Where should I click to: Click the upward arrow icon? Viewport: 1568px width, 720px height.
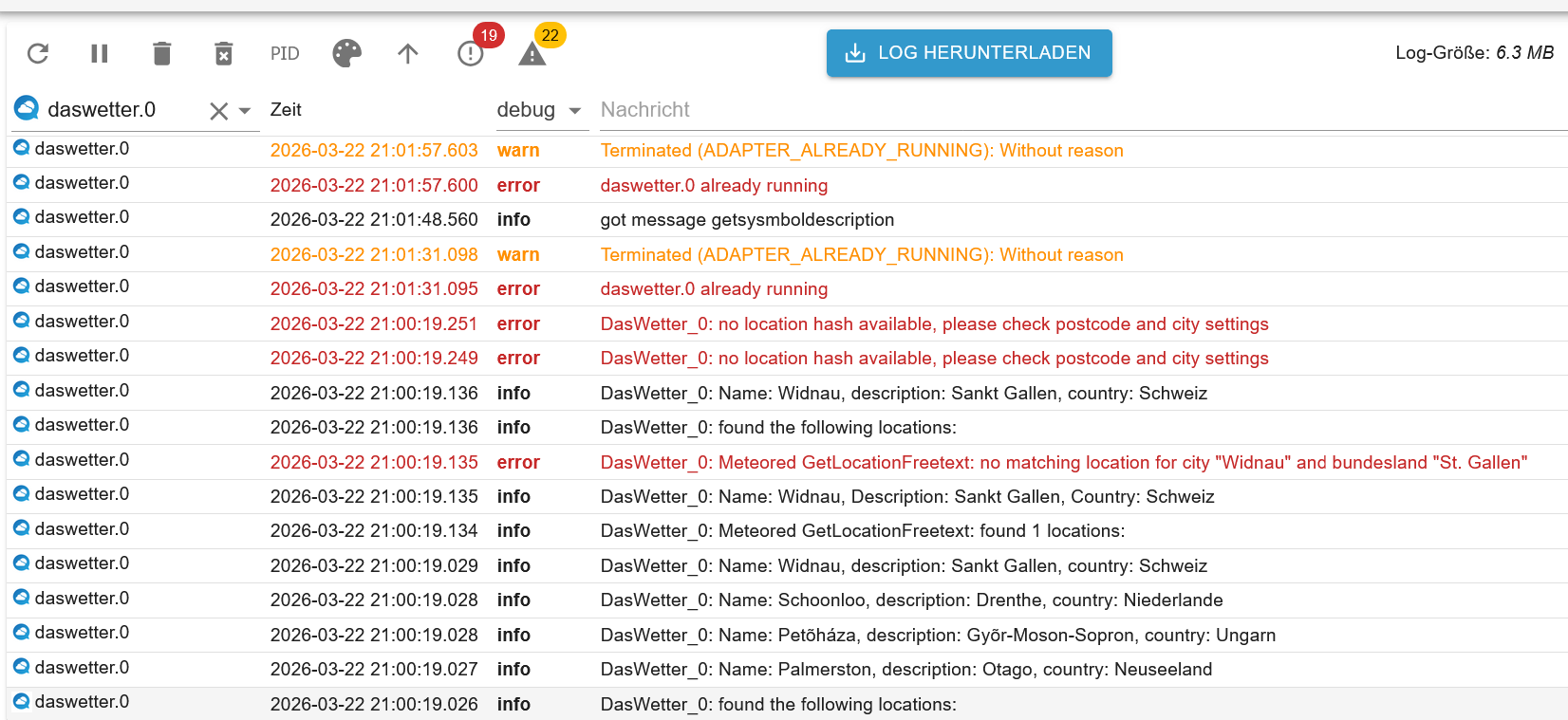(408, 54)
